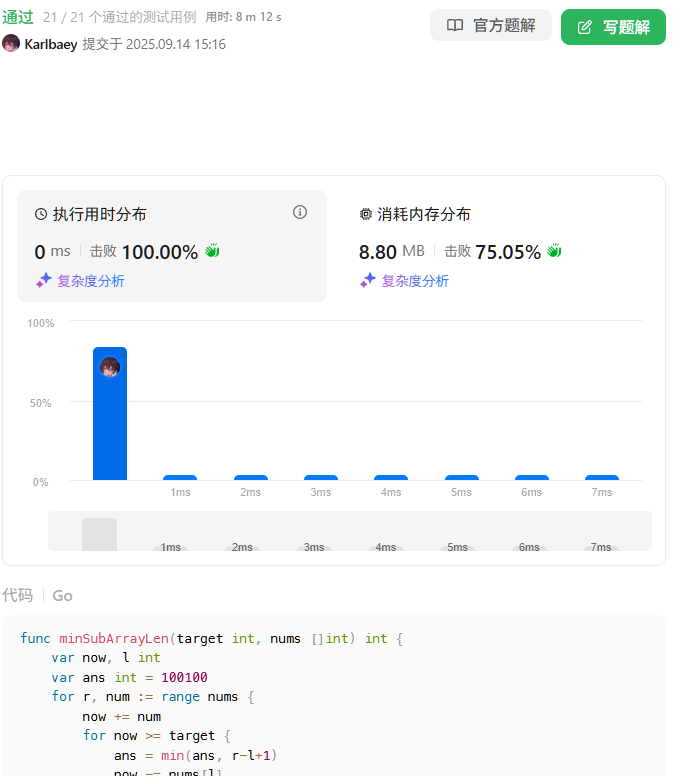
Task: Click the 8.80 MB memory value
Action: (x=391, y=251)
